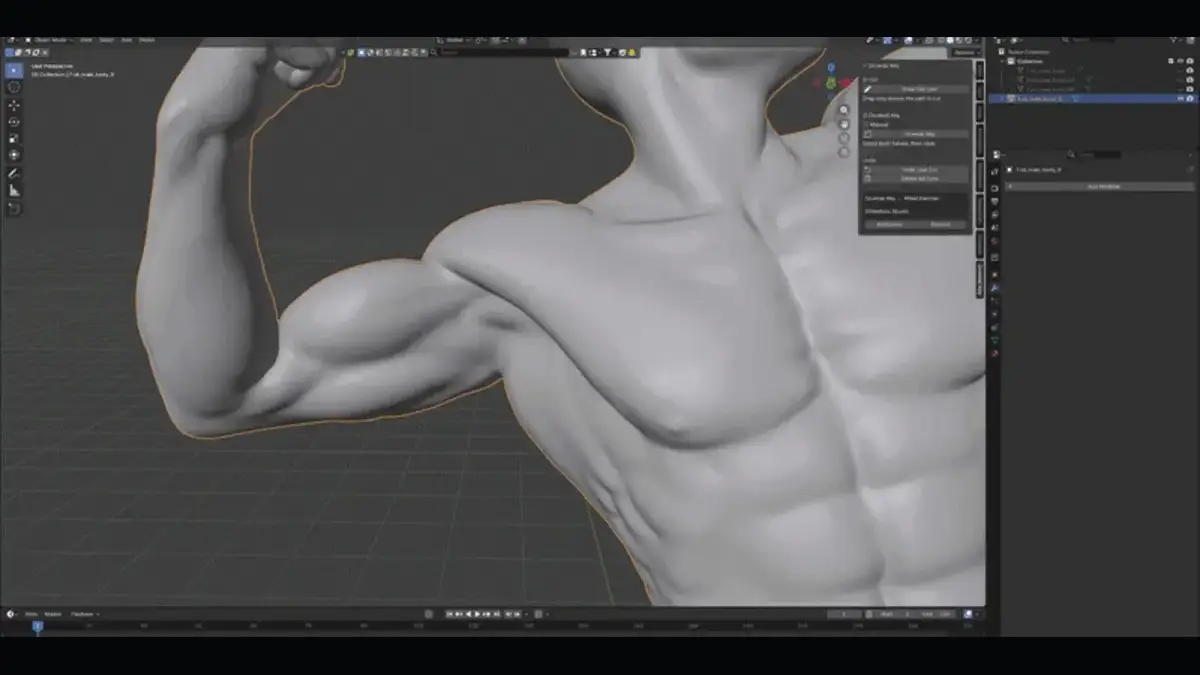Select the Transform tool in the left toolbar
This screenshot has width=1200, height=675.
pyautogui.click(x=14, y=155)
